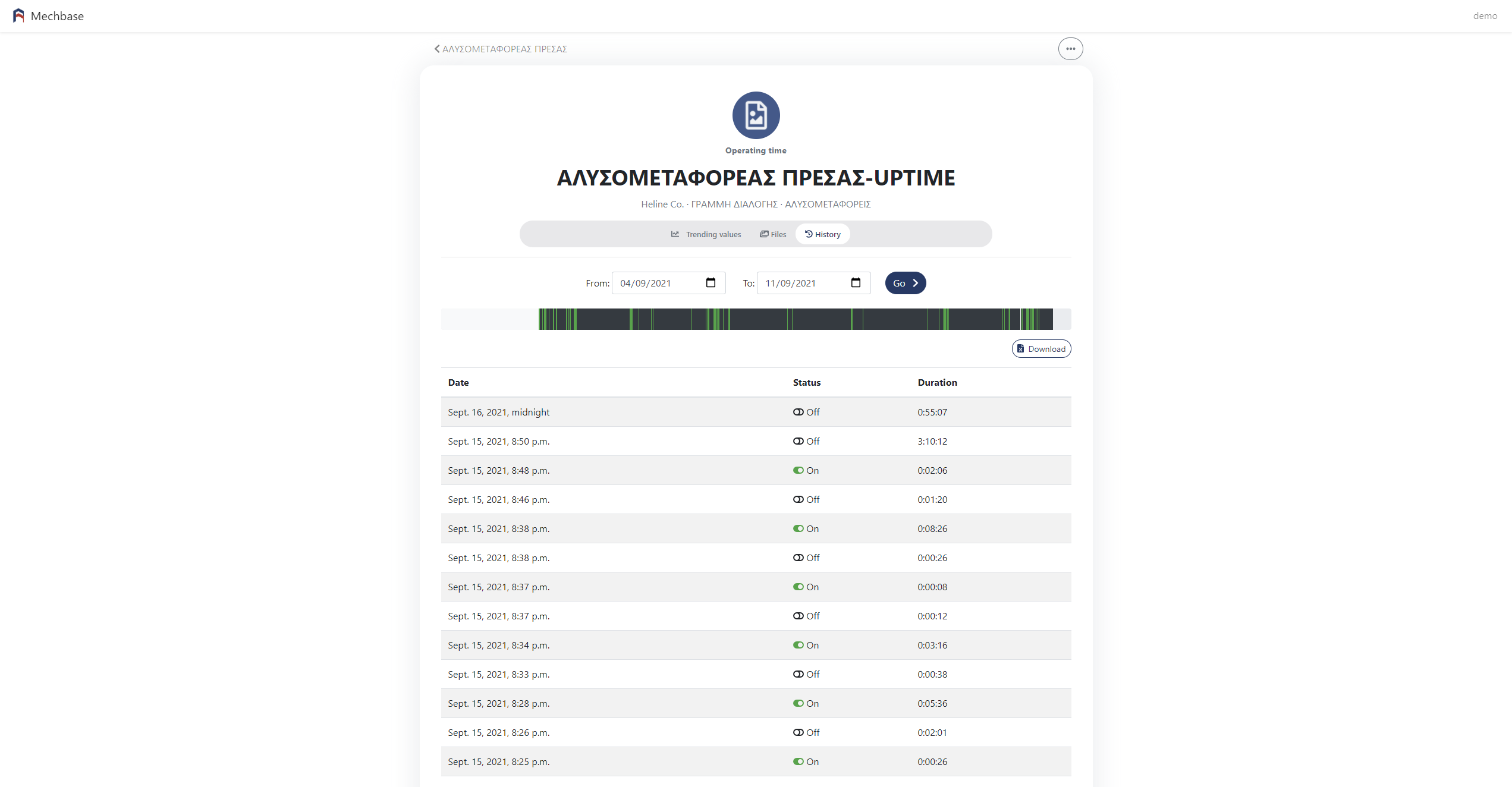This screenshot has width=1512, height=787.
Task: Click the Off status icon at 8:50 p.m.
Action: coord(798,441)
